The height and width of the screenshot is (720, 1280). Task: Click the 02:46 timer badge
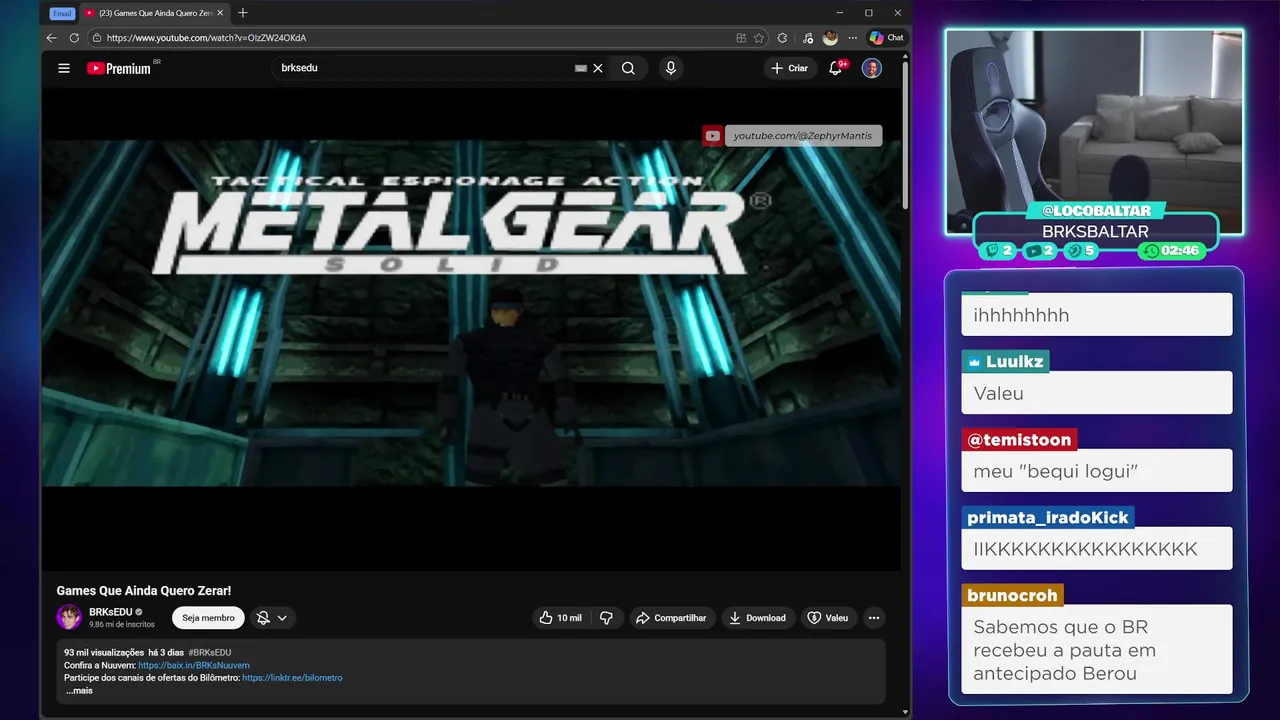[x=1172, y=251]
